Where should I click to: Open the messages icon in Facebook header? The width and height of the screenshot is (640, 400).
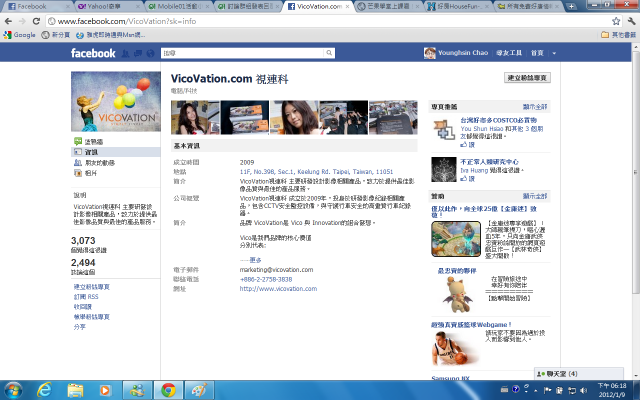click(x=138, y=53)
